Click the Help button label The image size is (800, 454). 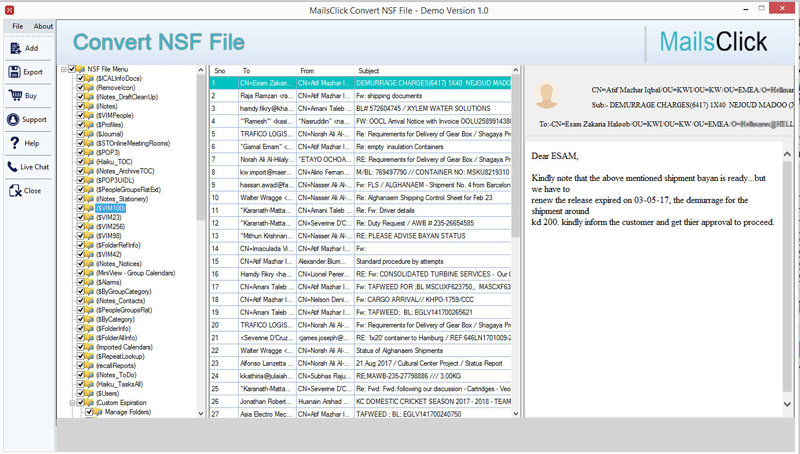[x=32, y=143]
